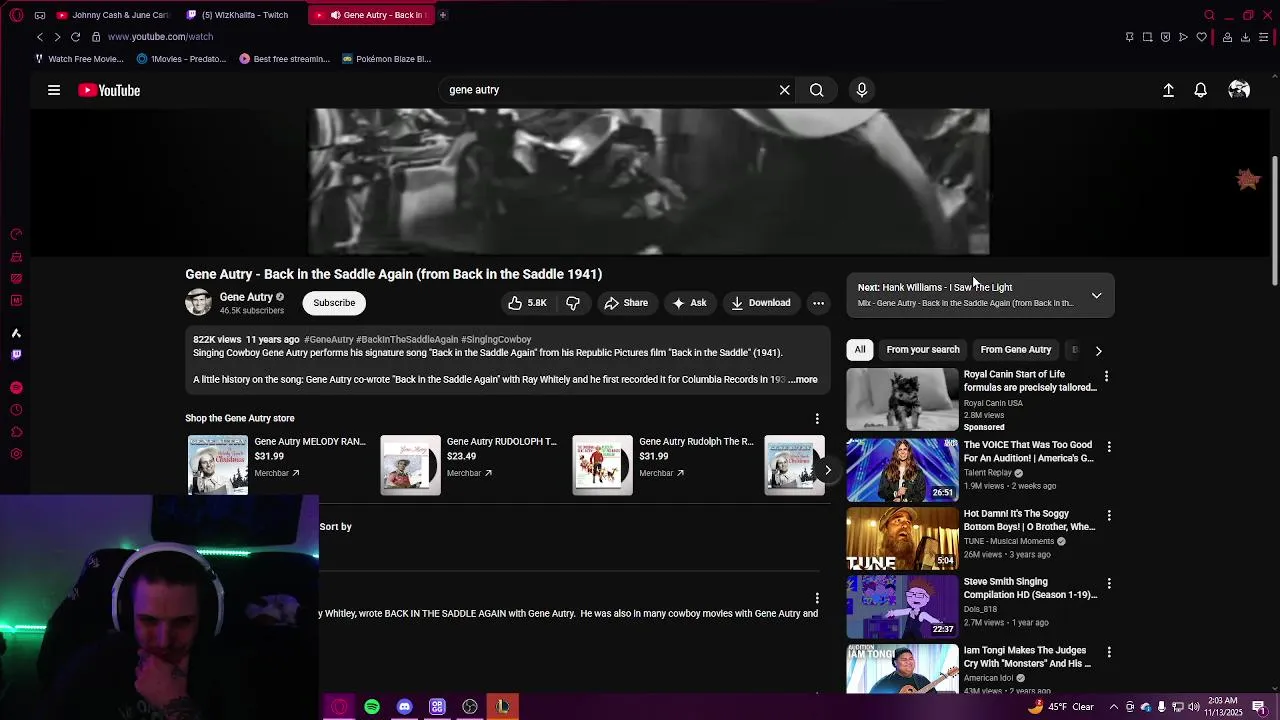1280x720 pixels.
Task: Show next store products with arrow
Action: tap(827, 469)
